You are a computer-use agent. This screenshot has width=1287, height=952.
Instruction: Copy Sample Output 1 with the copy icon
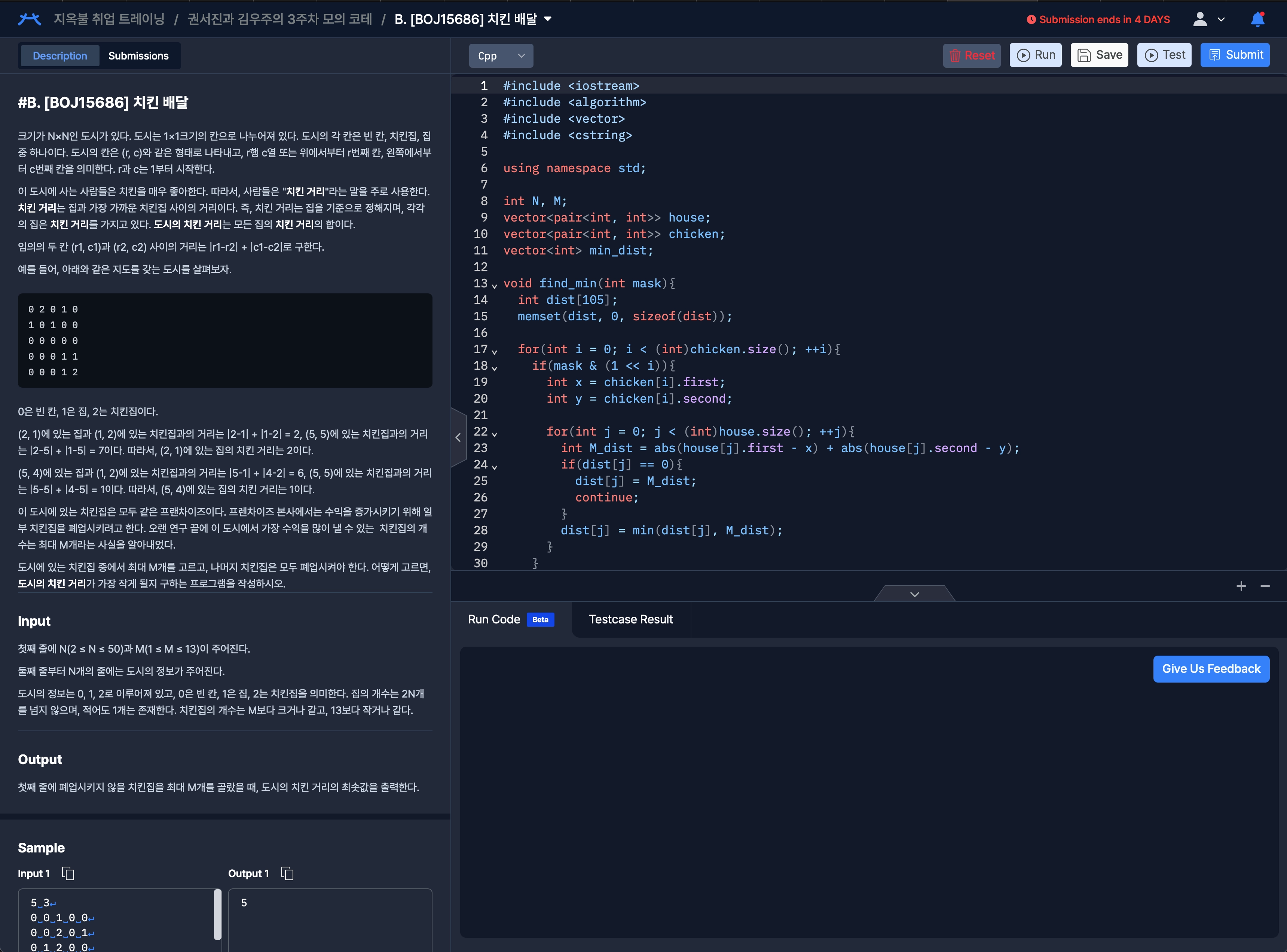[x=287, y=874]
